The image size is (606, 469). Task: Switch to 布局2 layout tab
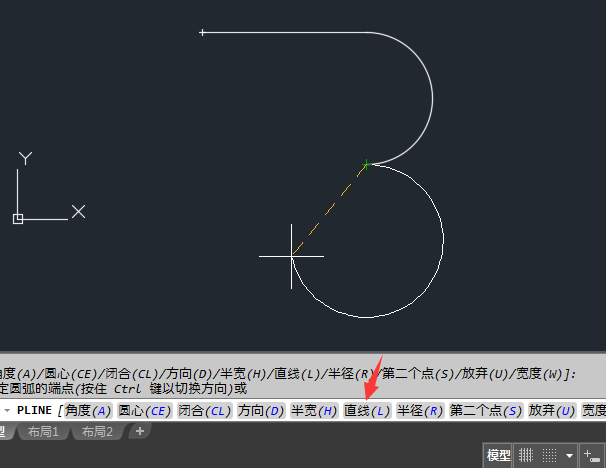[x=97, y=431]
